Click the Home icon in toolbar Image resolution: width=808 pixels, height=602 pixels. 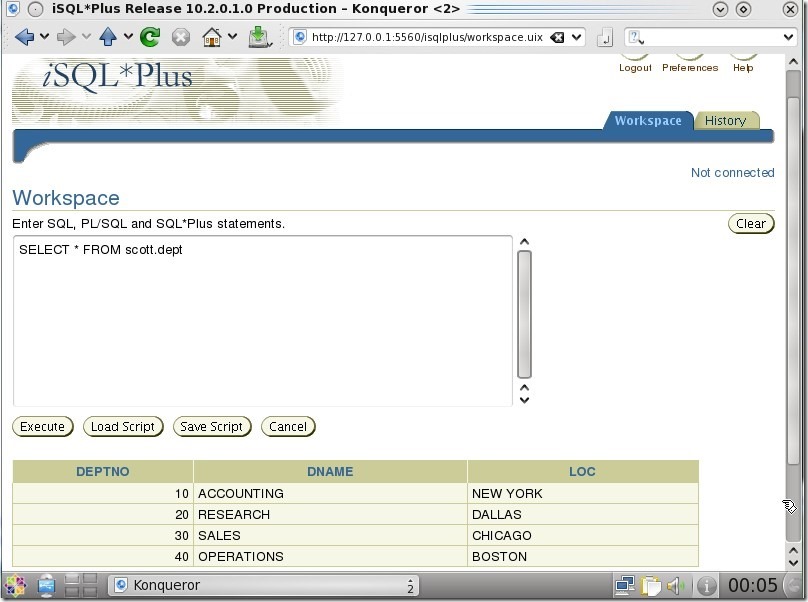coord(211,37)
